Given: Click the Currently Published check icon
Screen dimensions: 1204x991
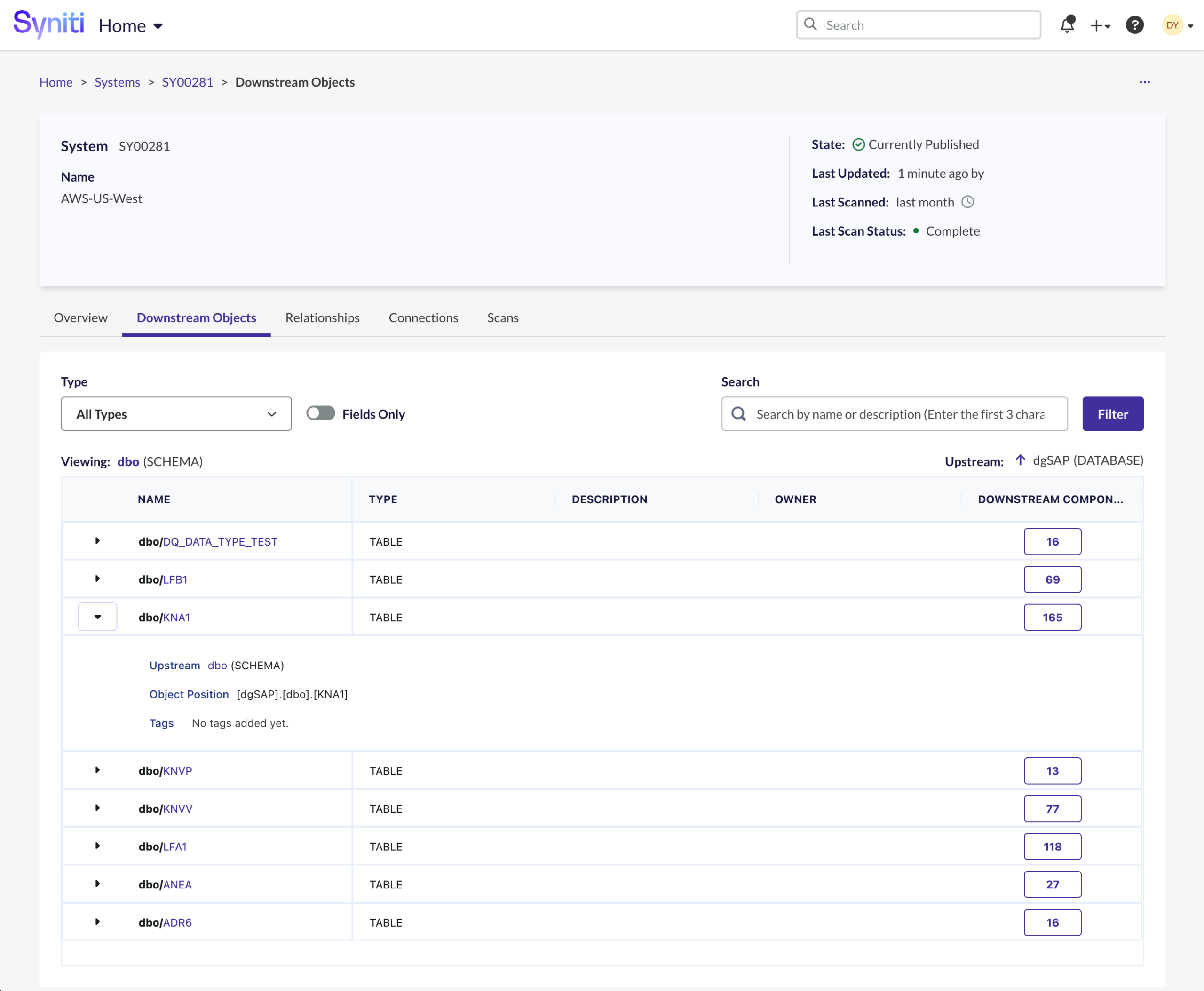Looking at the screenshot, I should pos(858,144).
